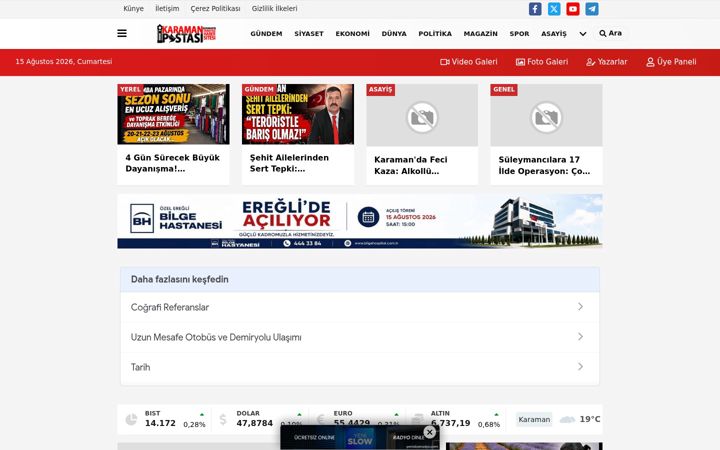
Task: Open the Çerez Politikası link
Action: [x=215, y=8]
